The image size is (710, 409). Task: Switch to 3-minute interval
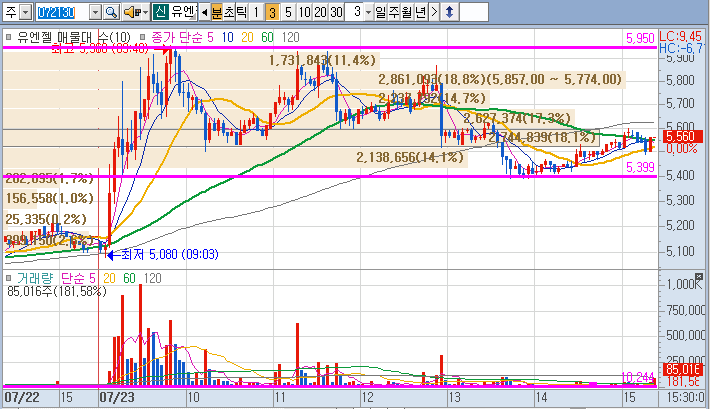(x=272, y=12)
